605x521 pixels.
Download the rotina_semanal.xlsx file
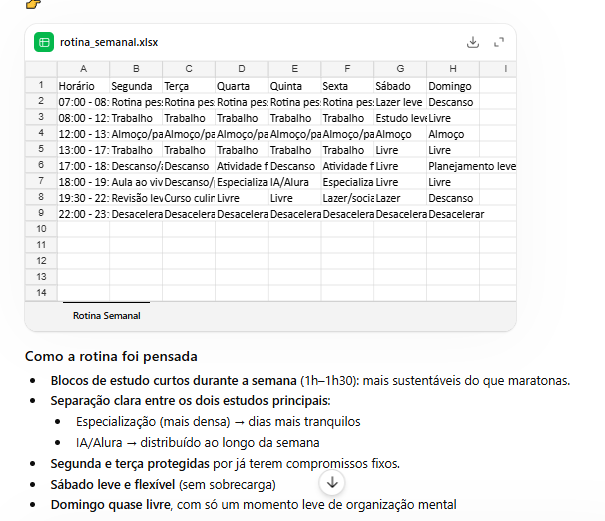tap(473, 42)
